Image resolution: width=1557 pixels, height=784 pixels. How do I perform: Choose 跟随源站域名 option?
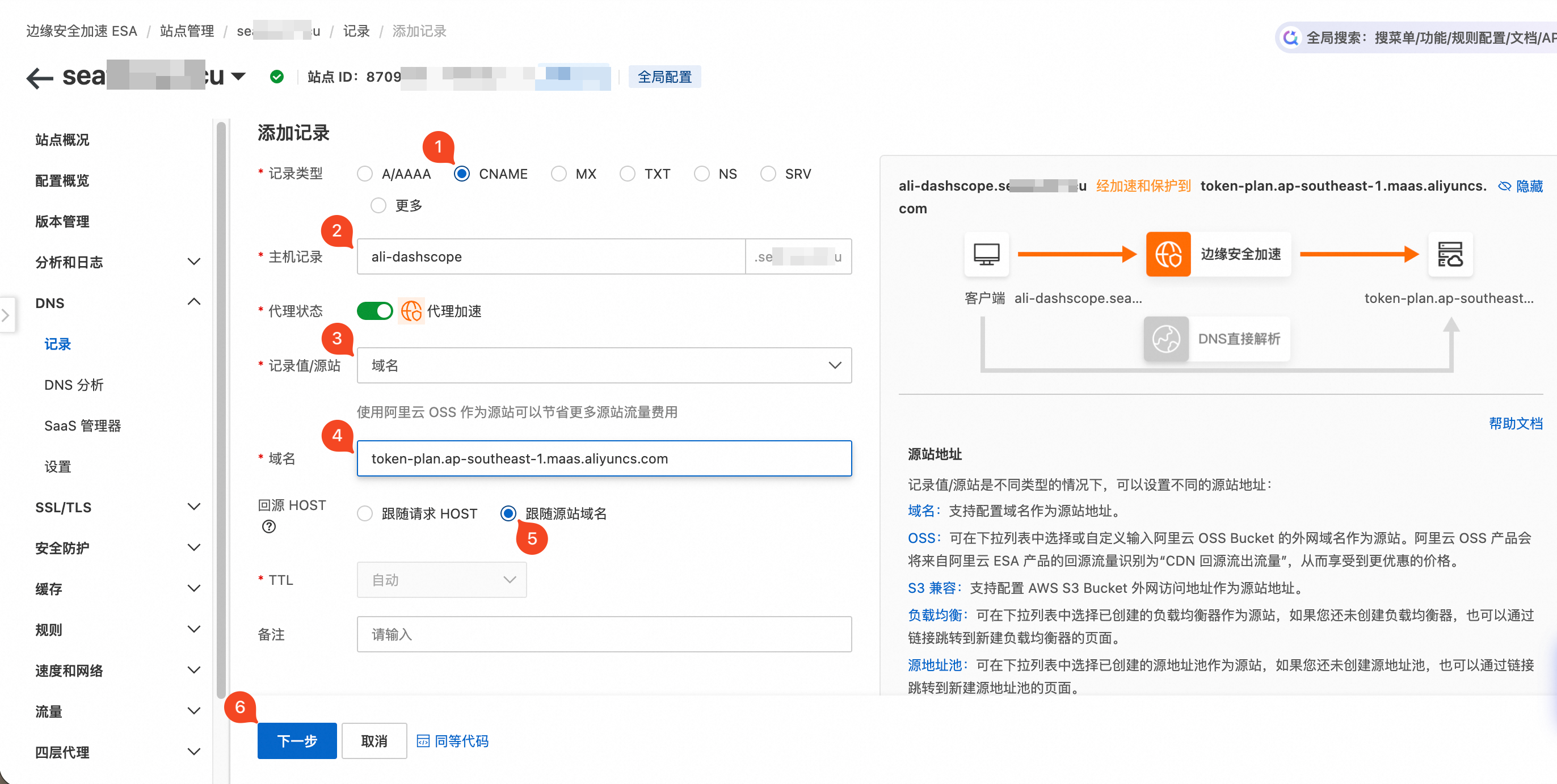[508, 514]
